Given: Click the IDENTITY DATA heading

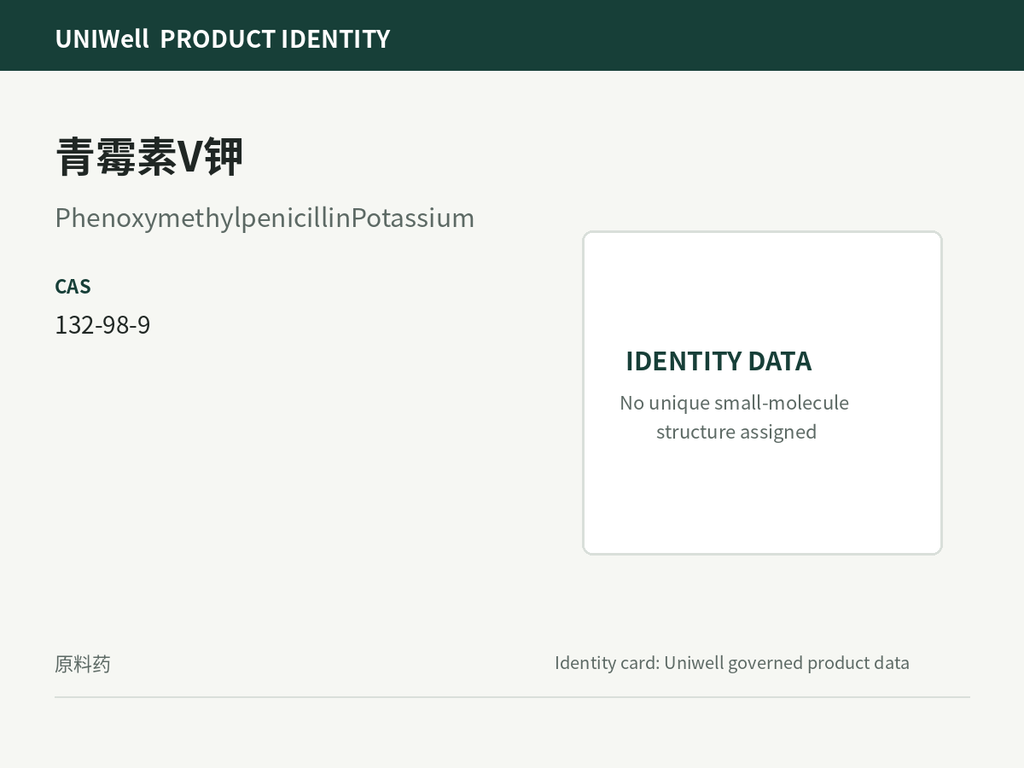Looking at the screenshot, I should [x=719, y=361].
